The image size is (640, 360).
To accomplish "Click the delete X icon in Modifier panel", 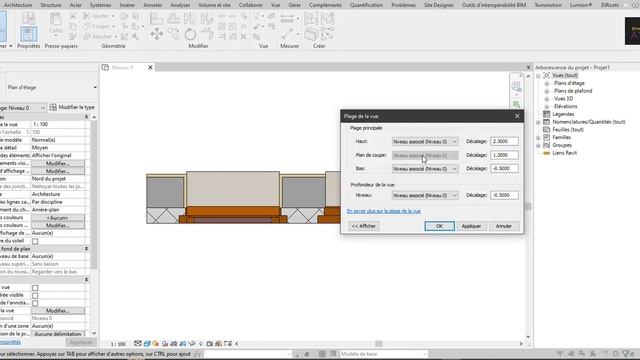I will pyautogui.click(x=244, y=36).
